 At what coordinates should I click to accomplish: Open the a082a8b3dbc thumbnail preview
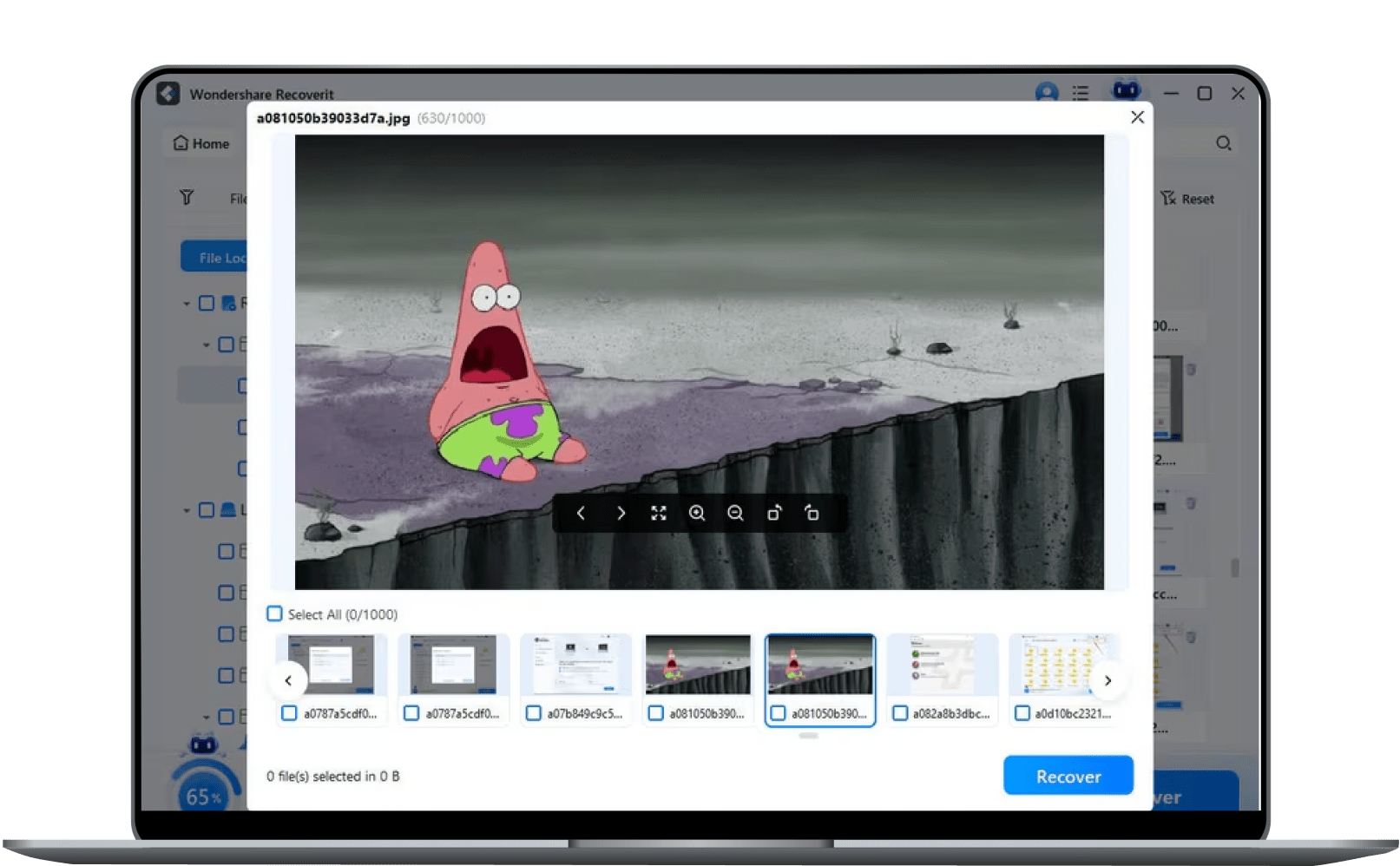(943, 665)
